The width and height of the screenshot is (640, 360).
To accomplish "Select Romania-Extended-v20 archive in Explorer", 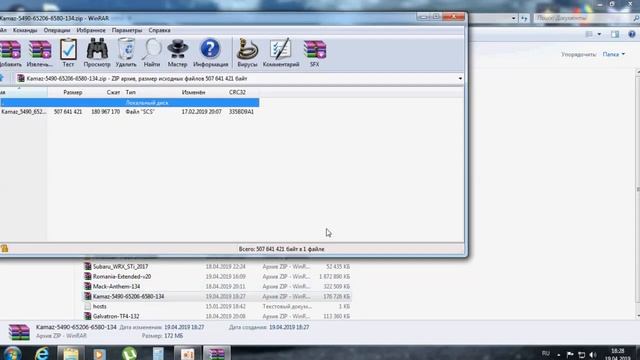I will (x=122, y=276).
